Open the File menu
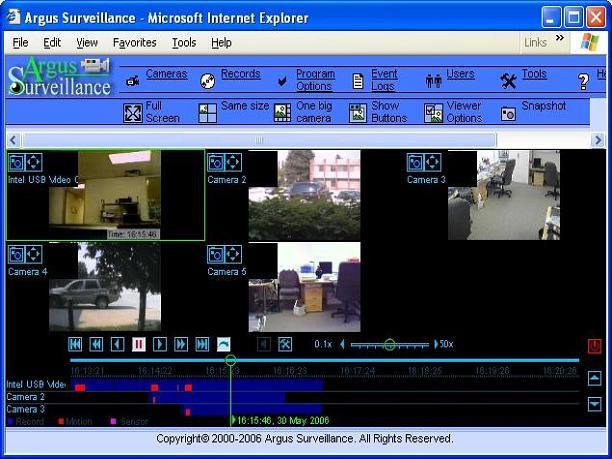612x459 pixels. pyautogui.click(x=20, y=43)
